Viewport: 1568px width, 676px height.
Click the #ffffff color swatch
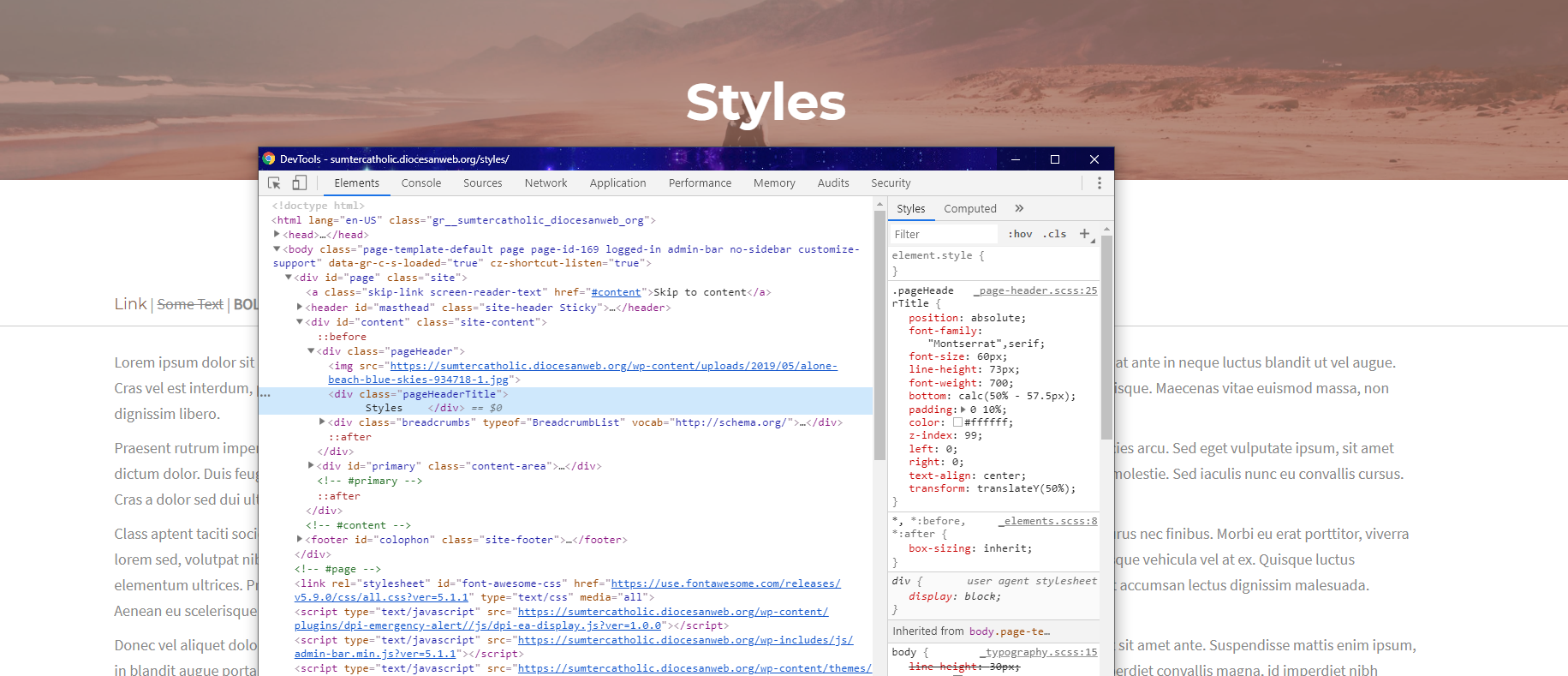pos(957,422)
